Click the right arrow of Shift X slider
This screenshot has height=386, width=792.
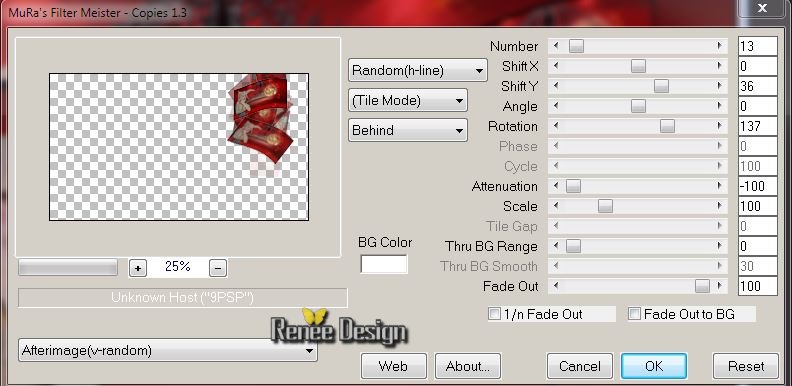click(x=719, y=66)
